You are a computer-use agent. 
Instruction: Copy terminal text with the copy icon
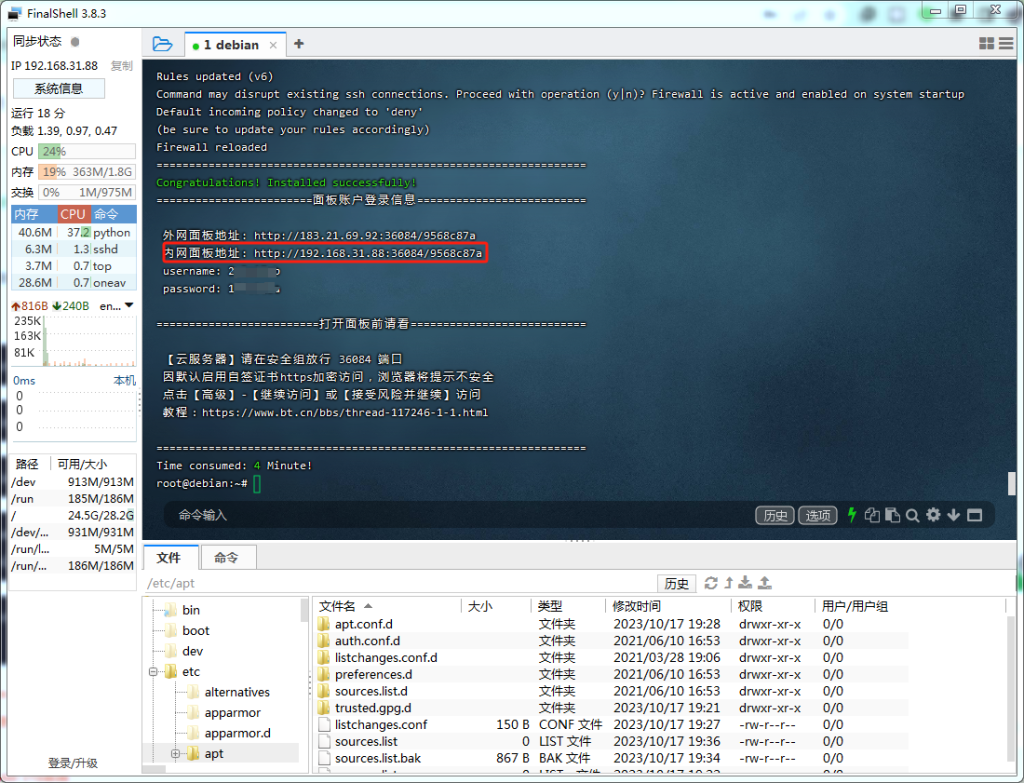tap(872, 515)
